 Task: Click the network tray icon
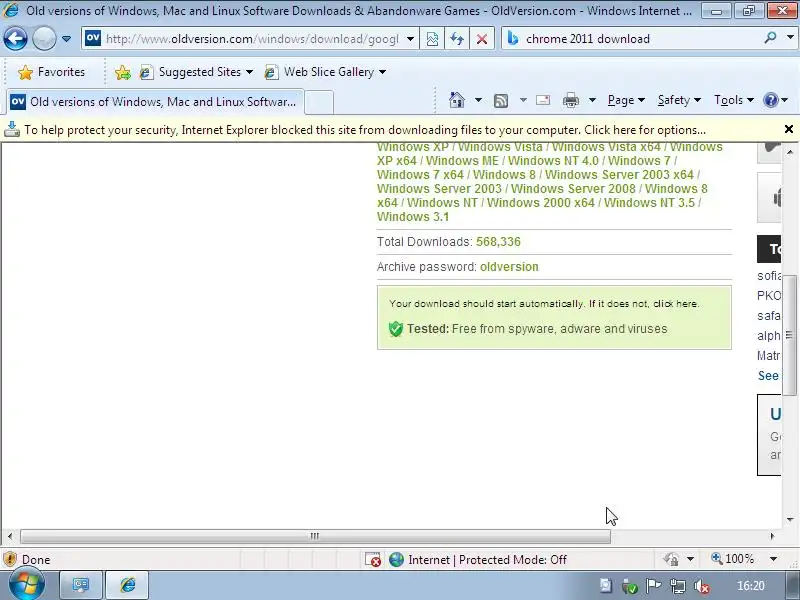pos(678,586)
